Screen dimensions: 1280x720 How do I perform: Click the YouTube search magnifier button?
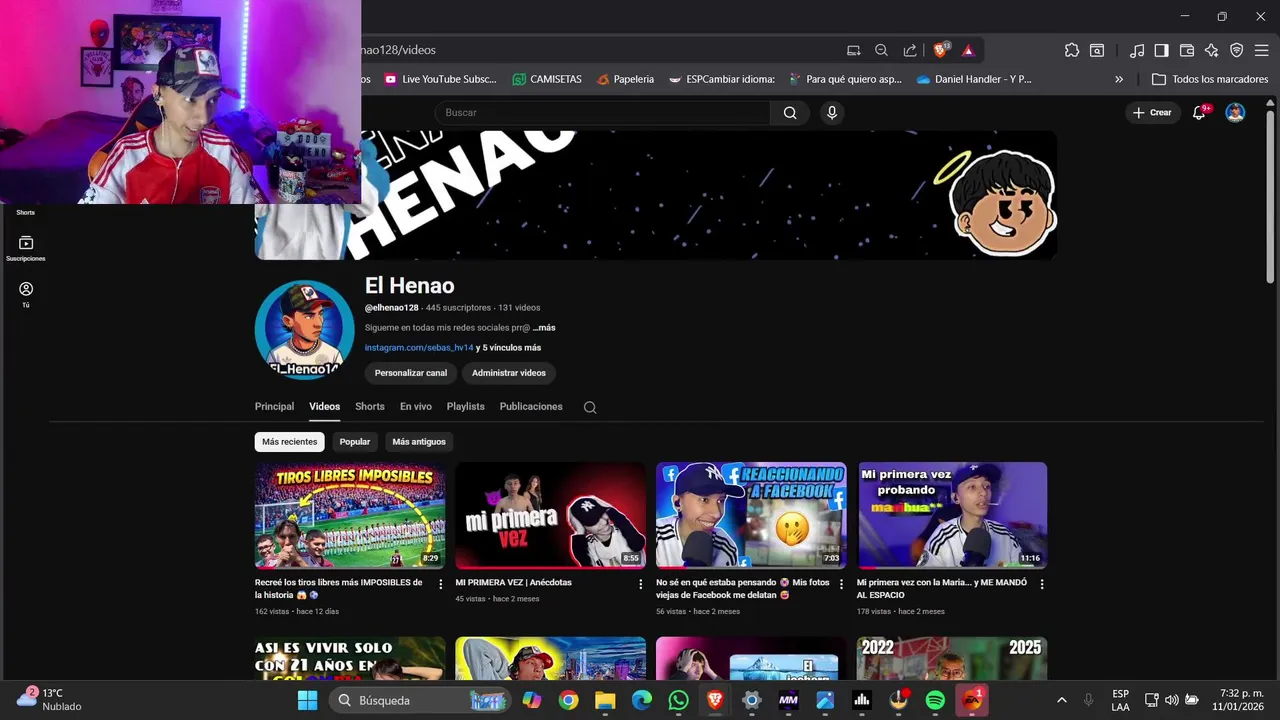[790, 113]
